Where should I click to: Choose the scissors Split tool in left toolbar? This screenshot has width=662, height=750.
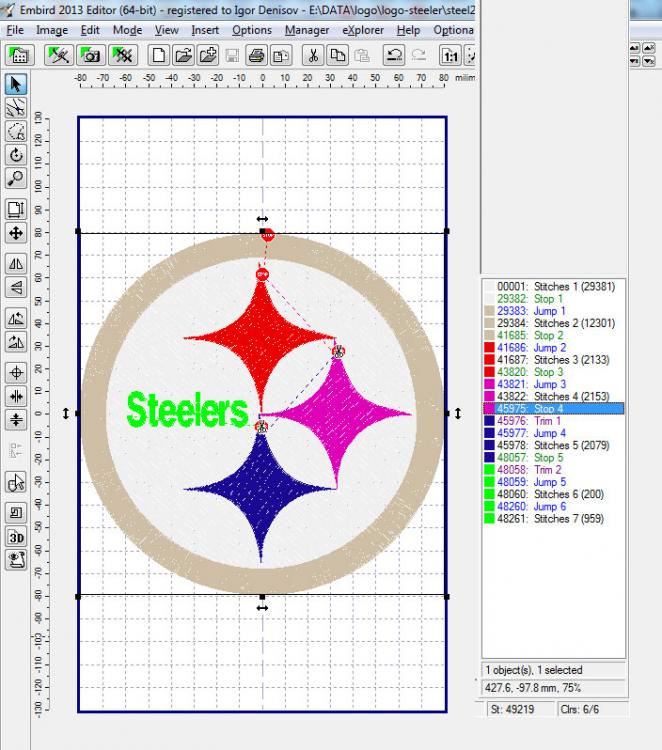coord(16,108)
